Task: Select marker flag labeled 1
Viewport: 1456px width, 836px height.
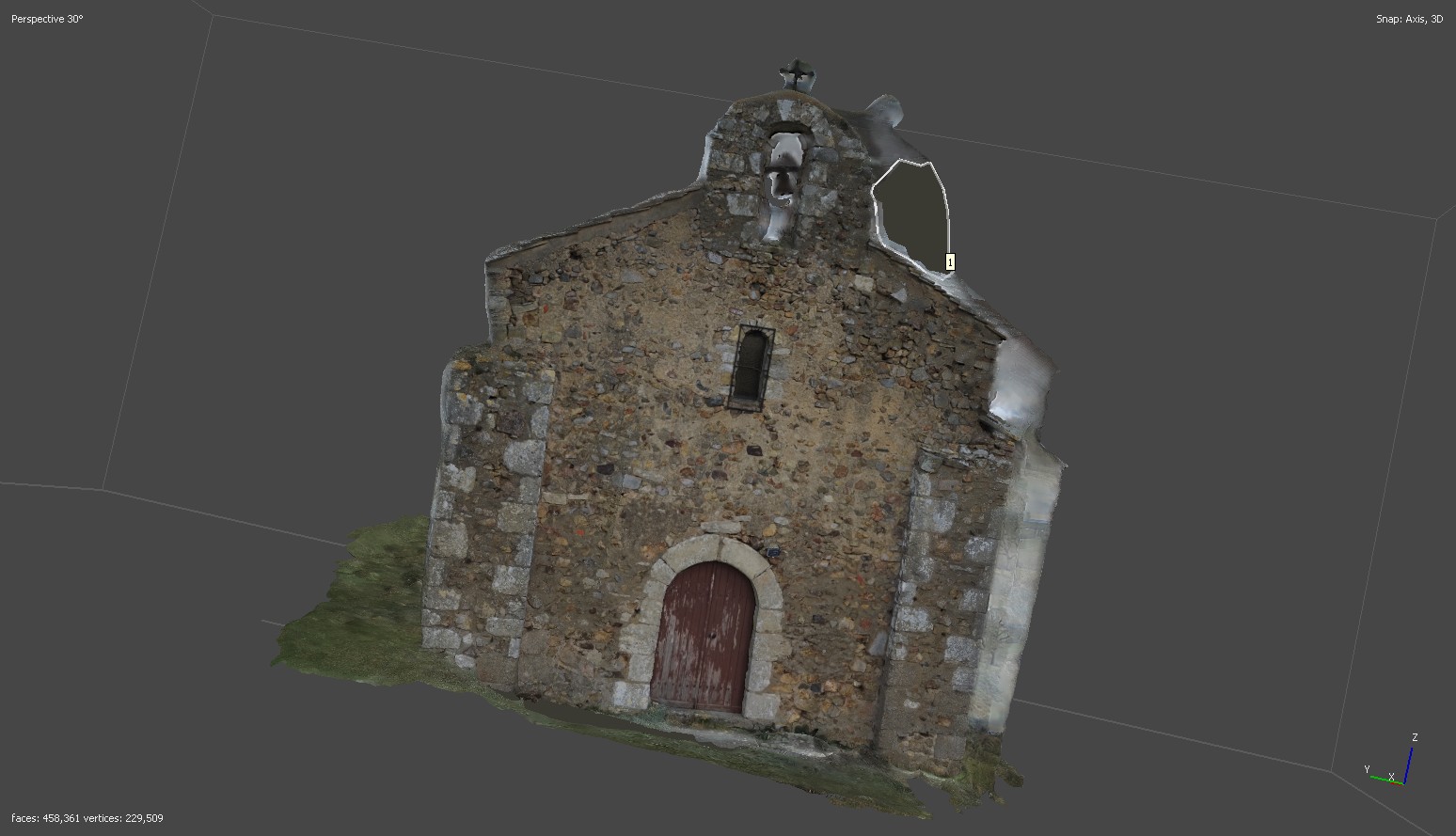Action: click(949, 262)
